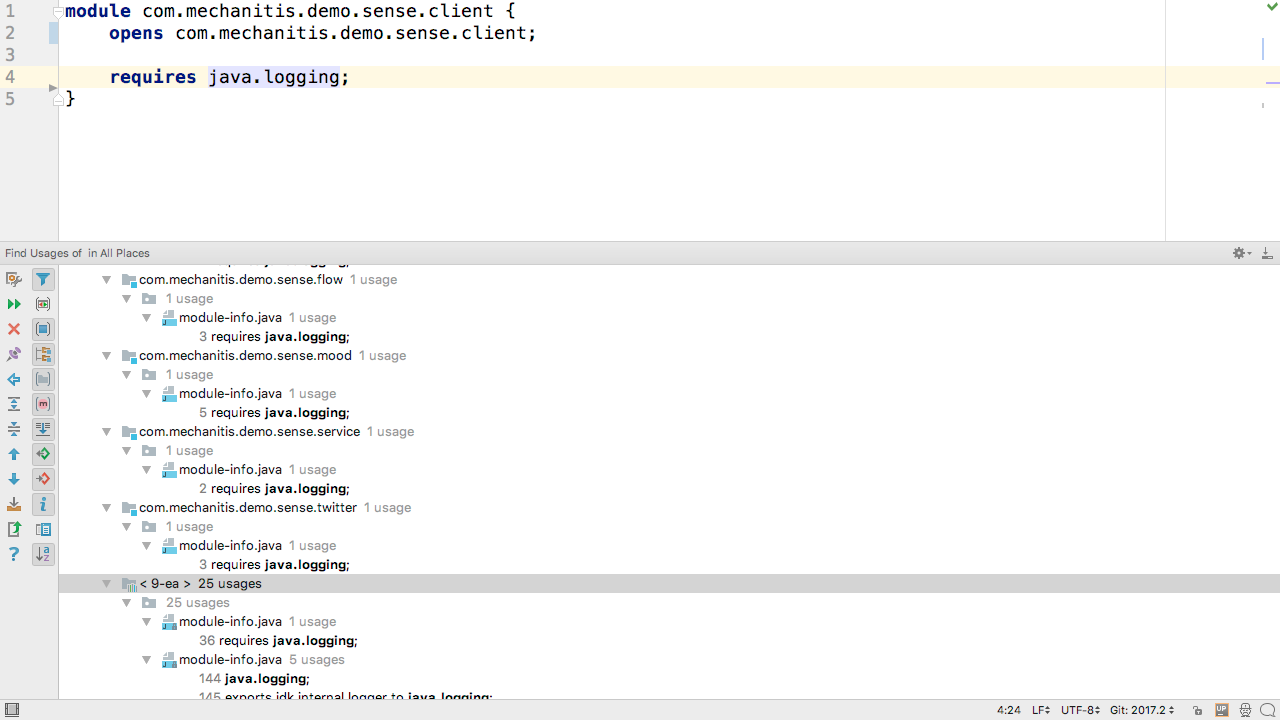1280x720 pixels.
Task: Close the usages tab with red X
Action: [x=14, y=329]
